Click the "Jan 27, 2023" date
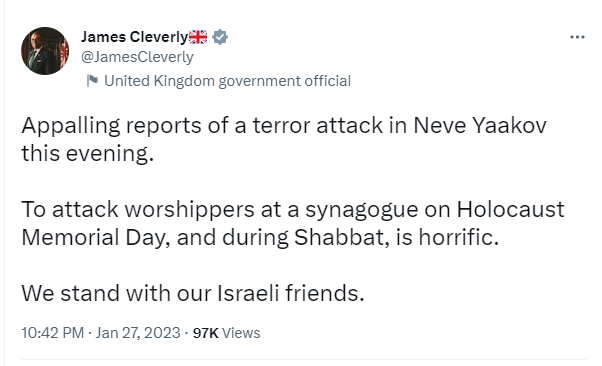Image resolution: width=602 pixels, height=366 pixels. tap(138, 333)
